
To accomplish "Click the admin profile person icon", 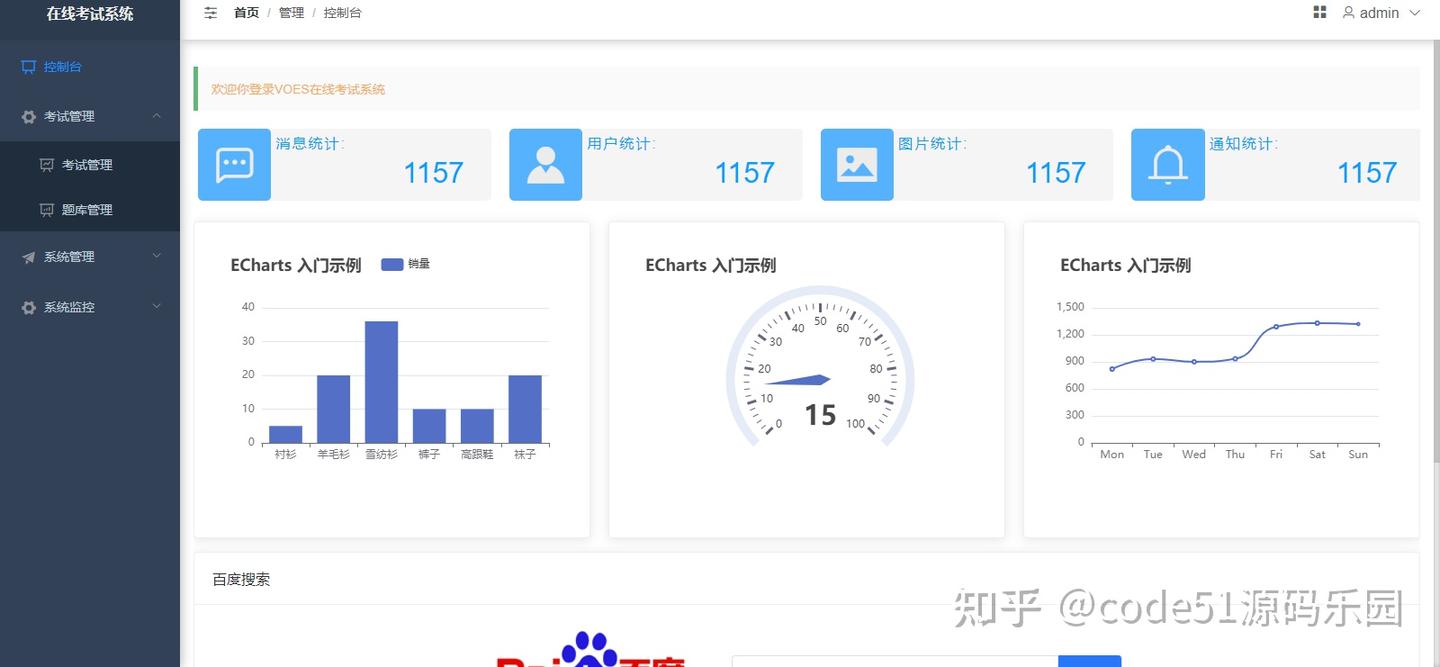I will (x=1348, y=13).
